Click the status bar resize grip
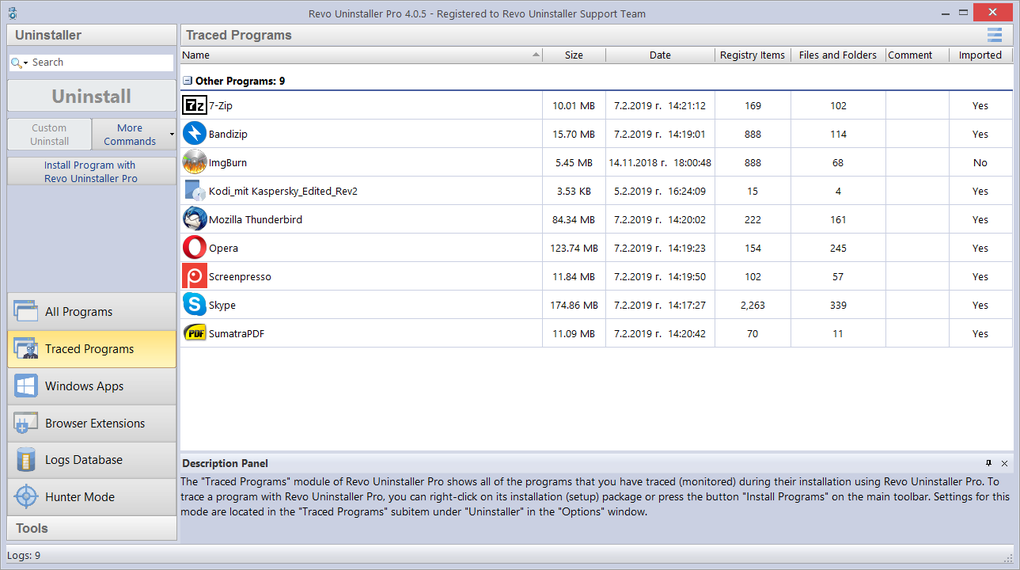Viewport: 1020px width, 570px height. 1008,558
